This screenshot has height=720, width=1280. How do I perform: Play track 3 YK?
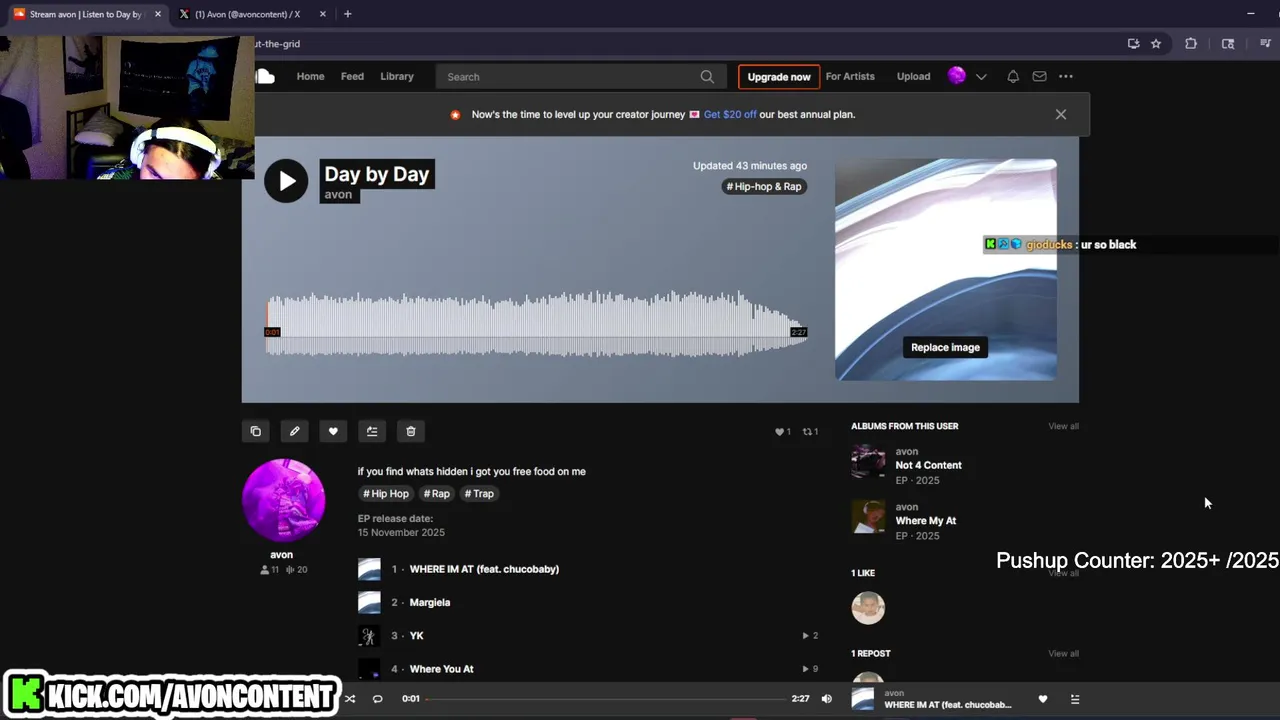(x=416, y=635)
